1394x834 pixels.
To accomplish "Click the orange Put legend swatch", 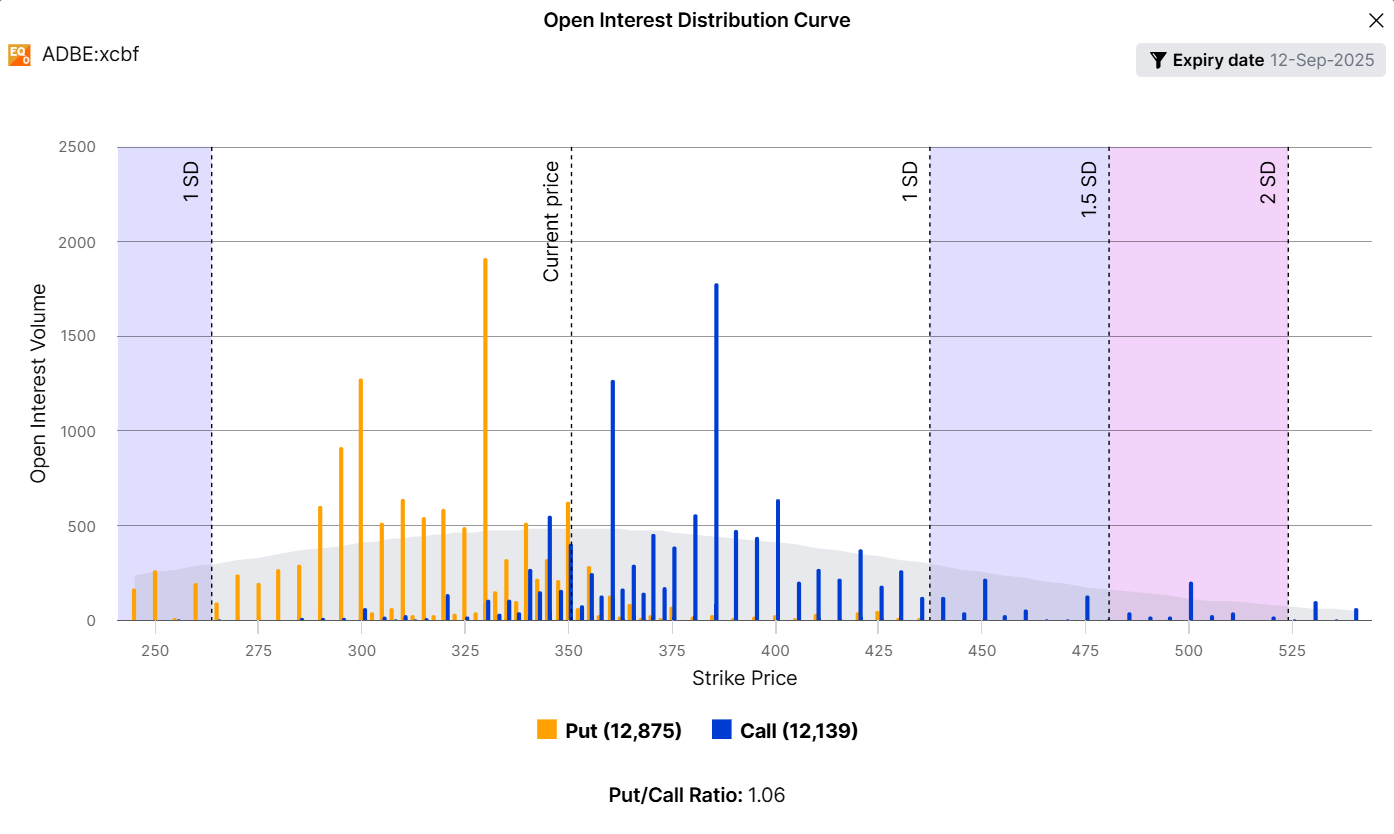I will (546, 731).
